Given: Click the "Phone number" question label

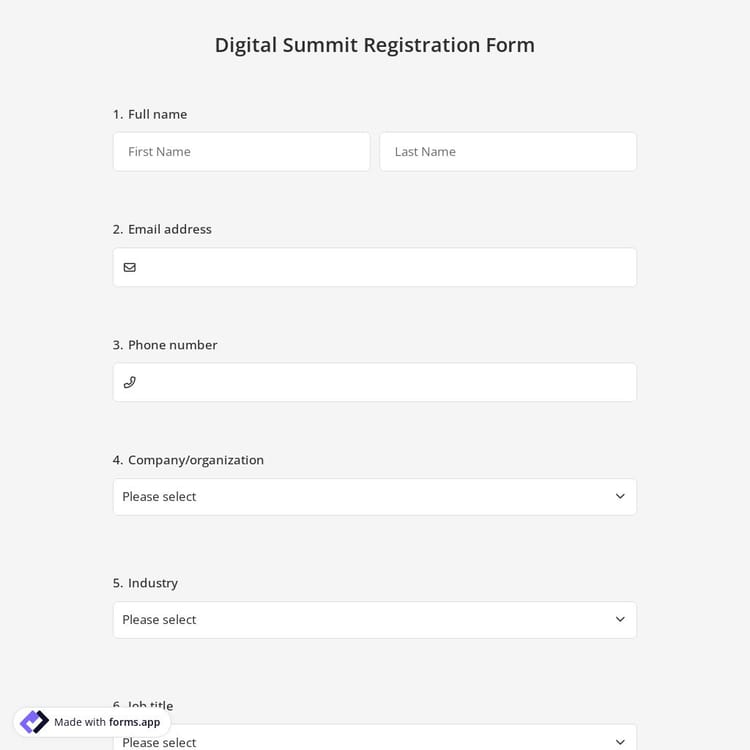Looking at the screenshot, I should pyautogui.click(x=172, y=345).
